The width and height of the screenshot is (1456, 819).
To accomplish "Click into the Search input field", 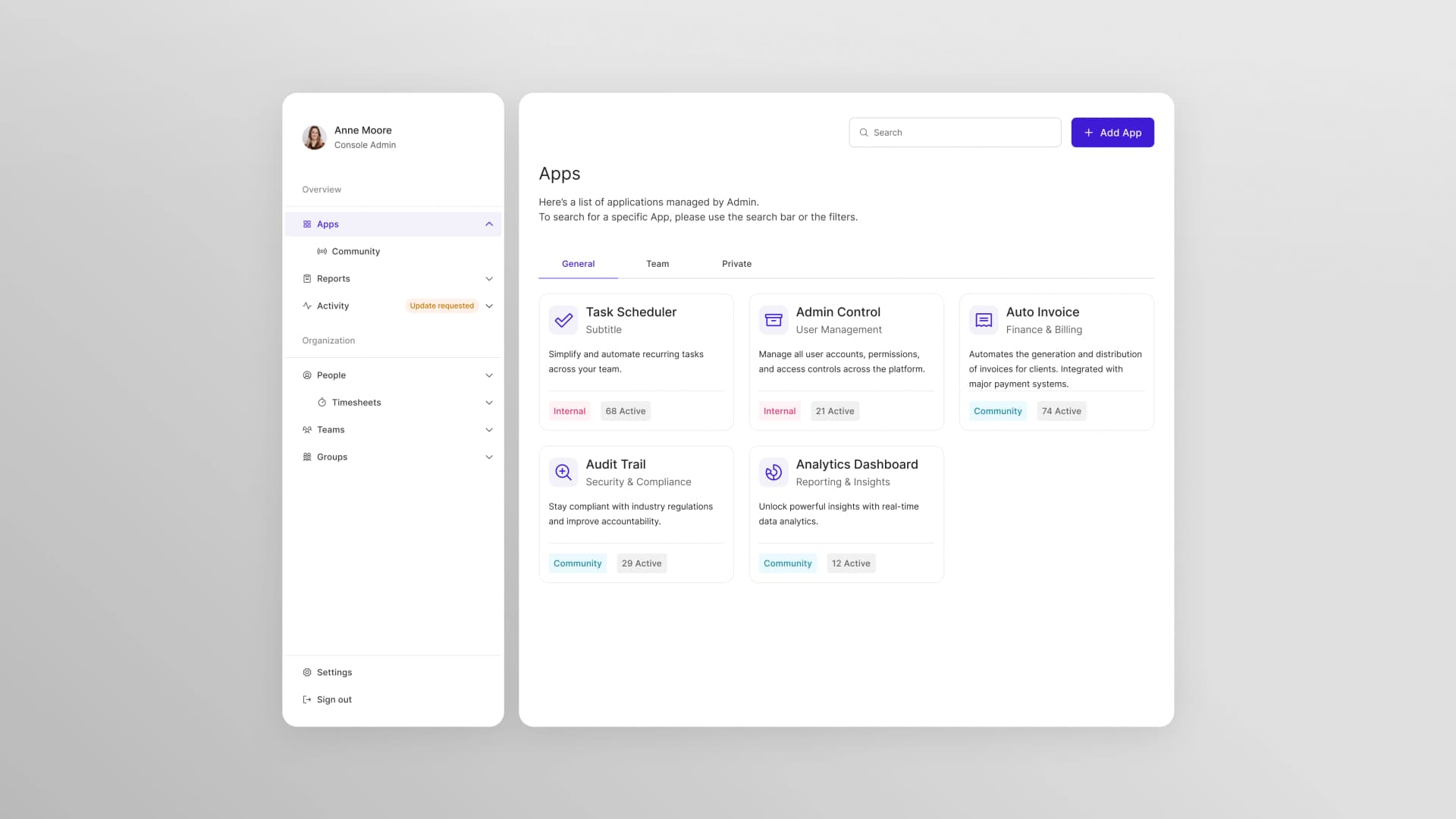I will pos(955,133).
